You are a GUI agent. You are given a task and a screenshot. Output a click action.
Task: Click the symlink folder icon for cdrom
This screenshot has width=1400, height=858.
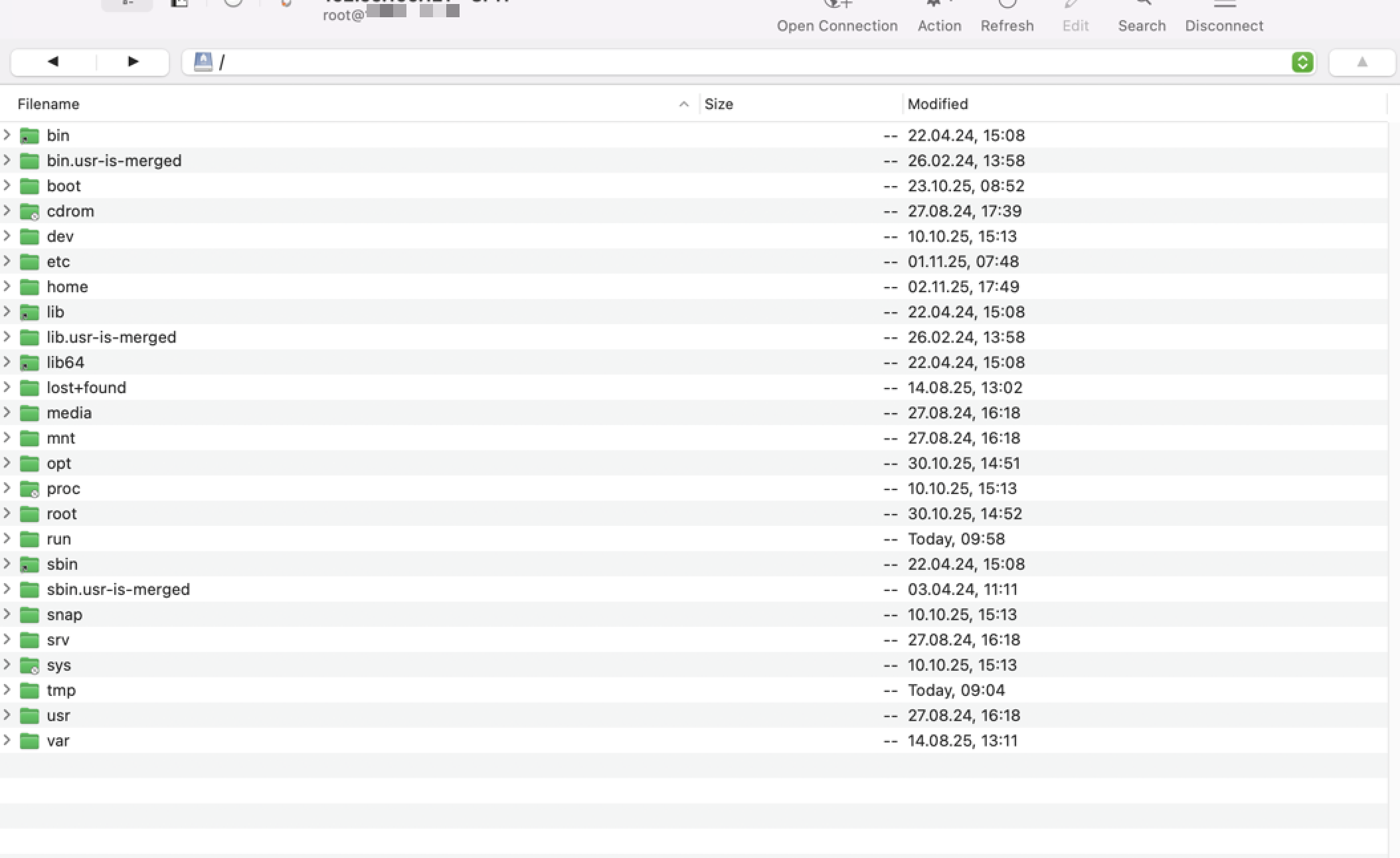coord(29,211)
